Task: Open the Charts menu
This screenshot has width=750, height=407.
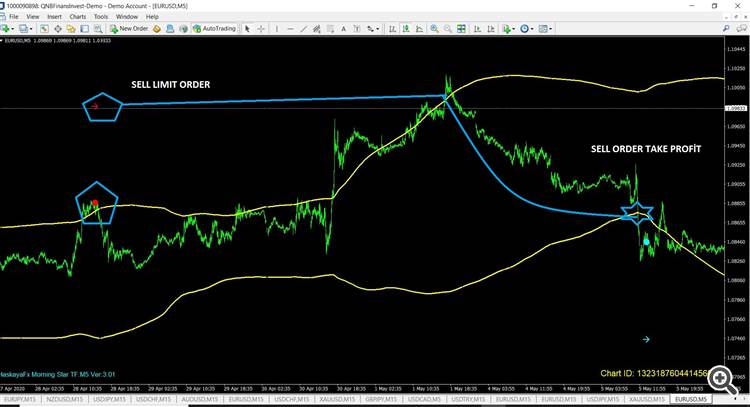Action: pos(77,17)
